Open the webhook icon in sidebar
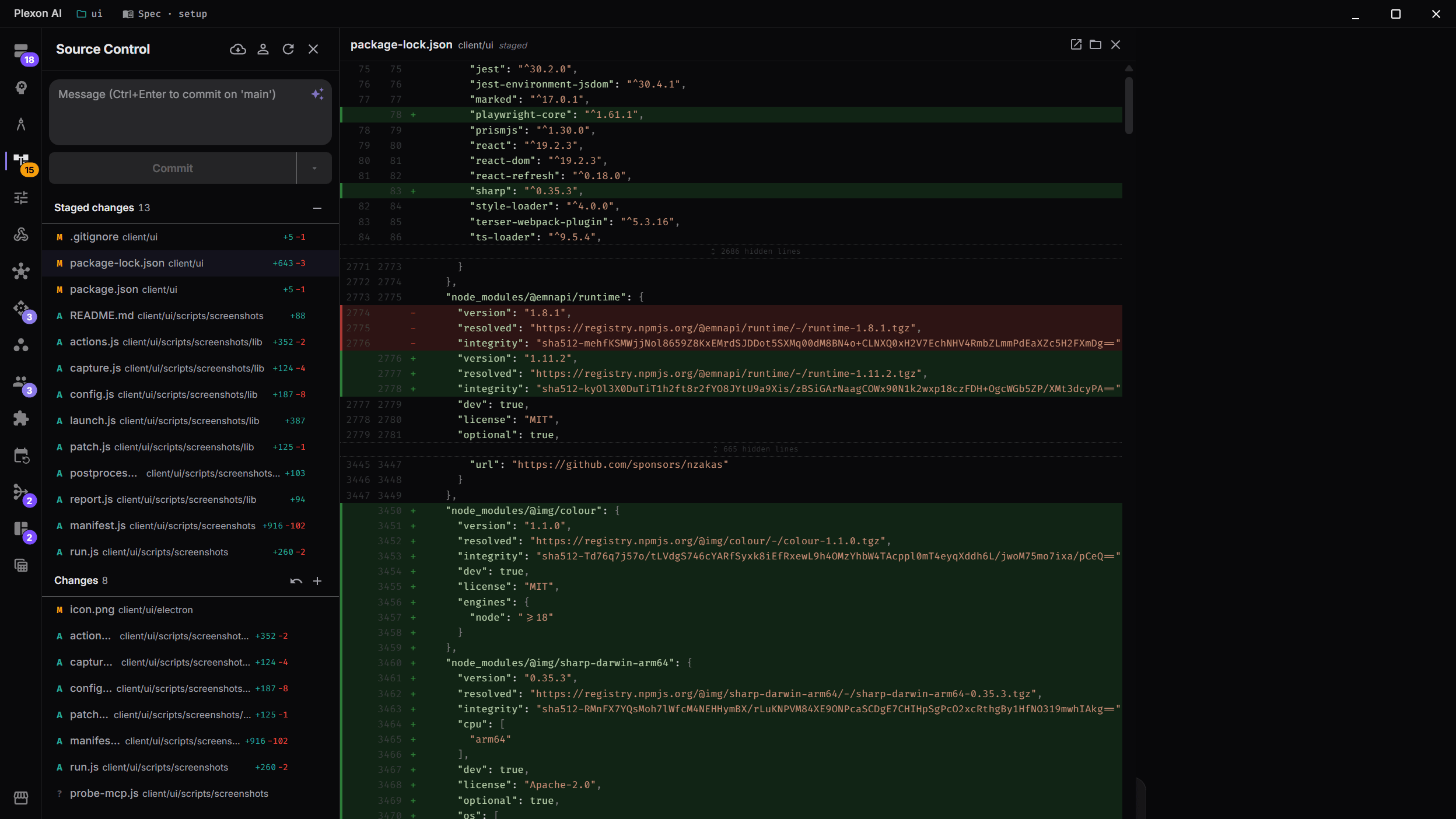Viewport: 1456px width, 819px height. pyautogui.click(x=21, y=235)
